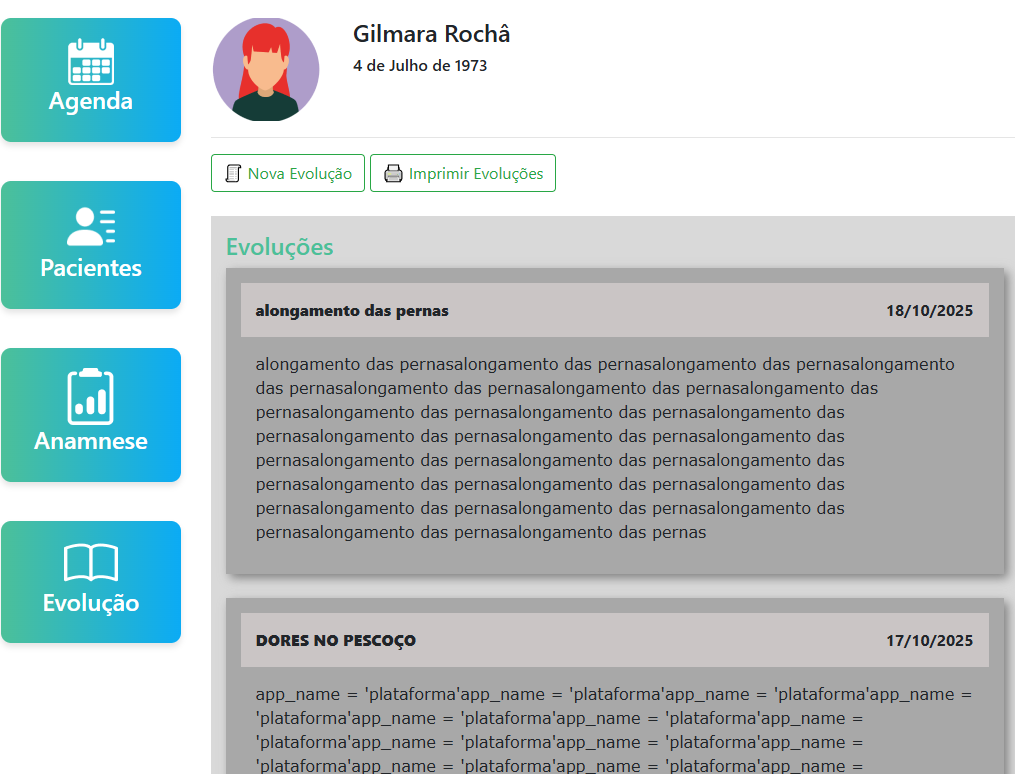The height and width of the screenshot is (774, 1015).
Task: Go to the Agenda menu label
Action: point(91,102)
